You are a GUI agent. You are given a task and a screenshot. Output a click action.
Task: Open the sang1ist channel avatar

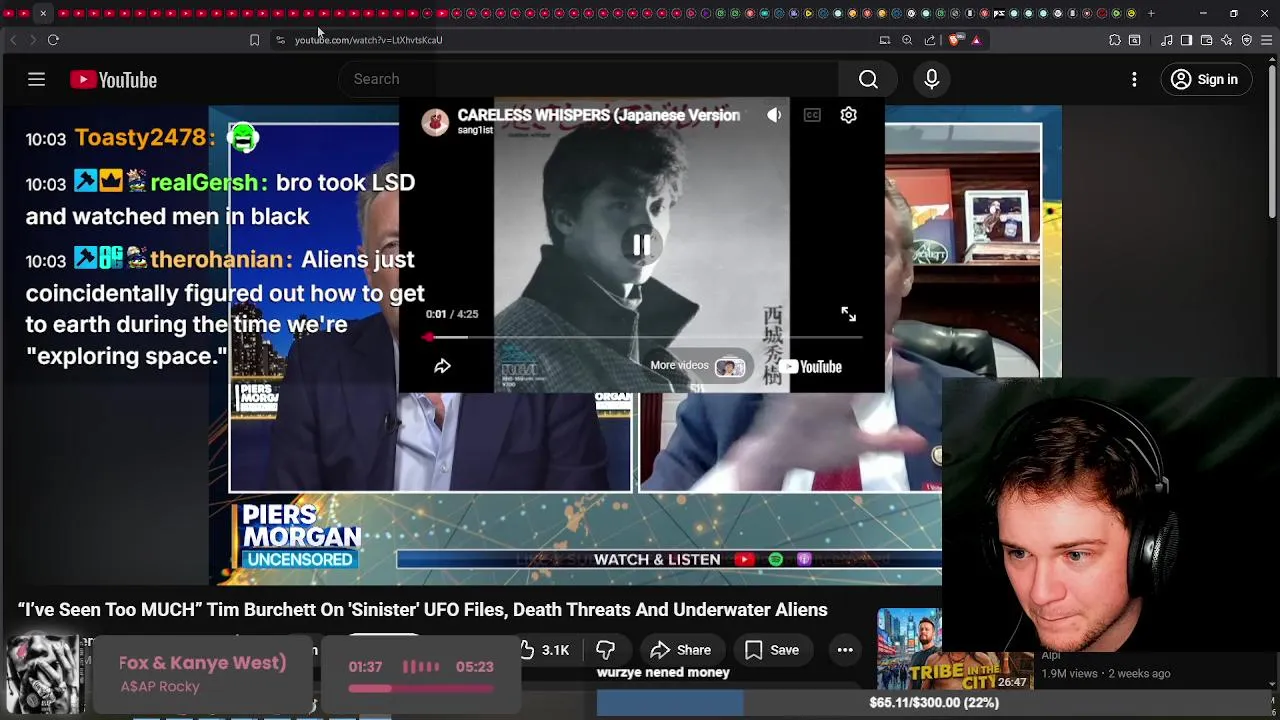pyautogui.click(x=435, y=122)
